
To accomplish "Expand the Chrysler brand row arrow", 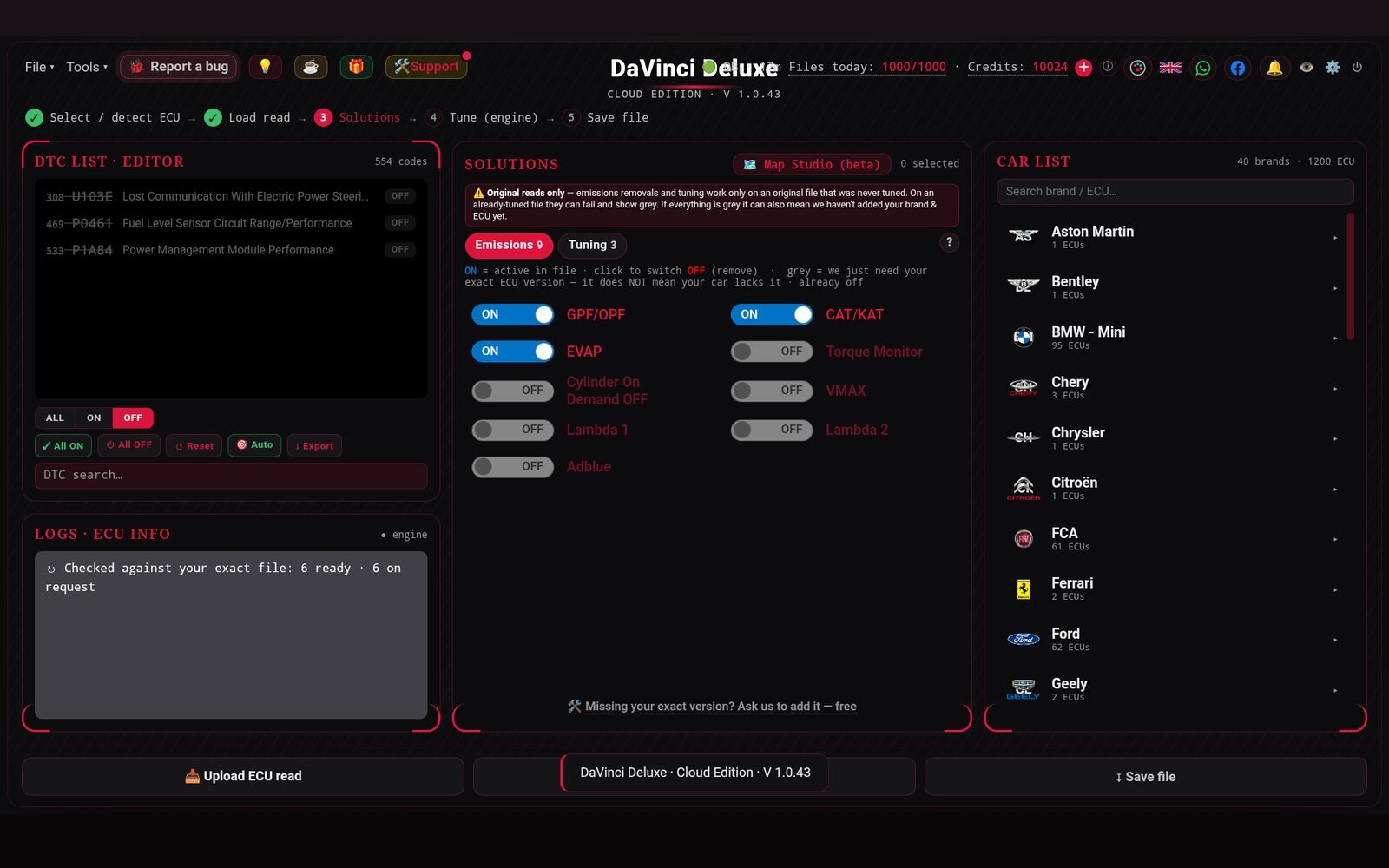I will click(1335, 439).
